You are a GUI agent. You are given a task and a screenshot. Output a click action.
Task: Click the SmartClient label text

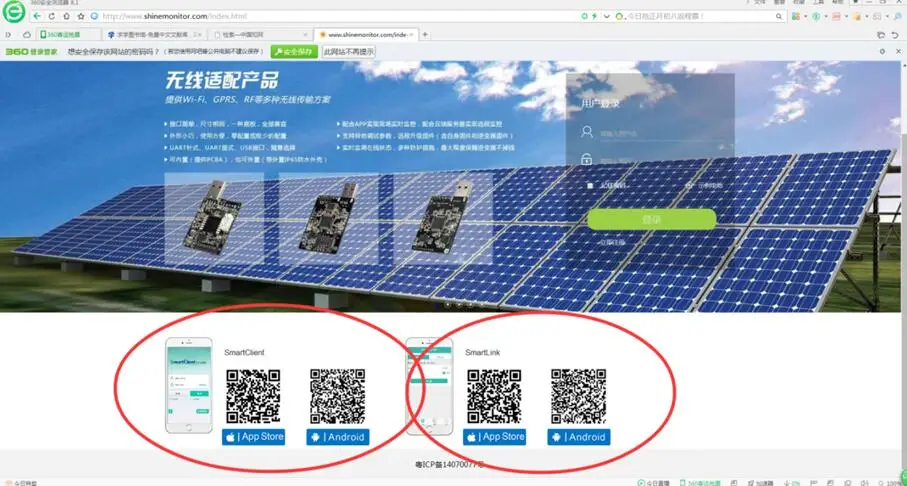coord(244,352)
